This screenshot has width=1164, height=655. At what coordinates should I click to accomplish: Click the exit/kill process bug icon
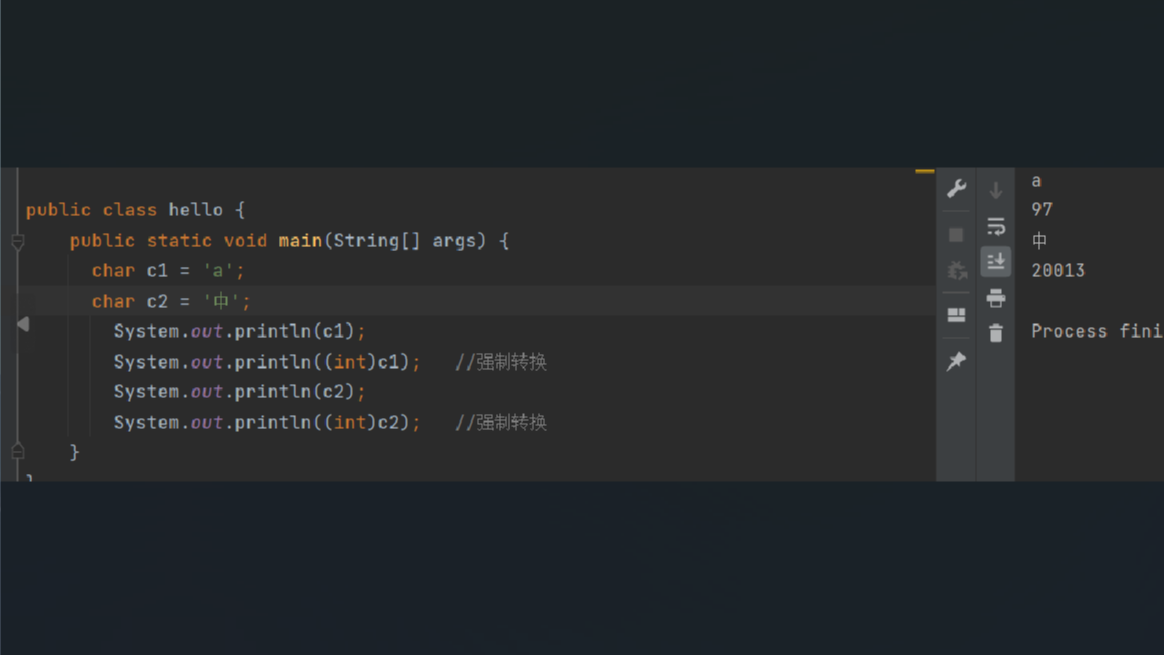(957, 271)
